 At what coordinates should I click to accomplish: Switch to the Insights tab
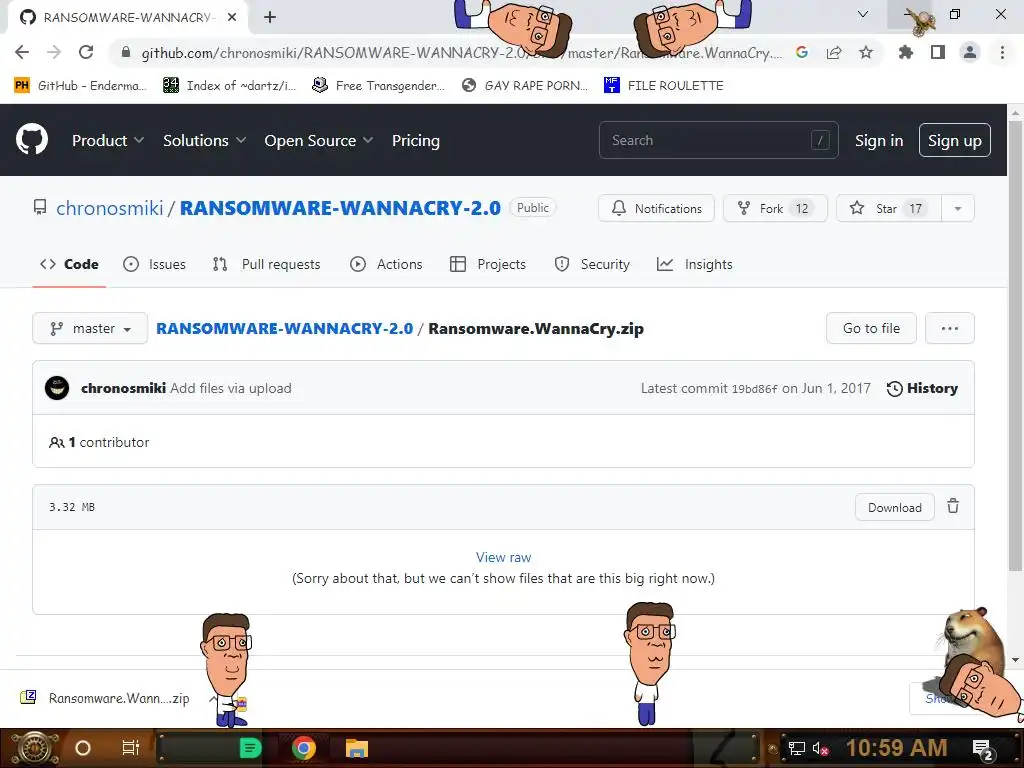point(694,264)
